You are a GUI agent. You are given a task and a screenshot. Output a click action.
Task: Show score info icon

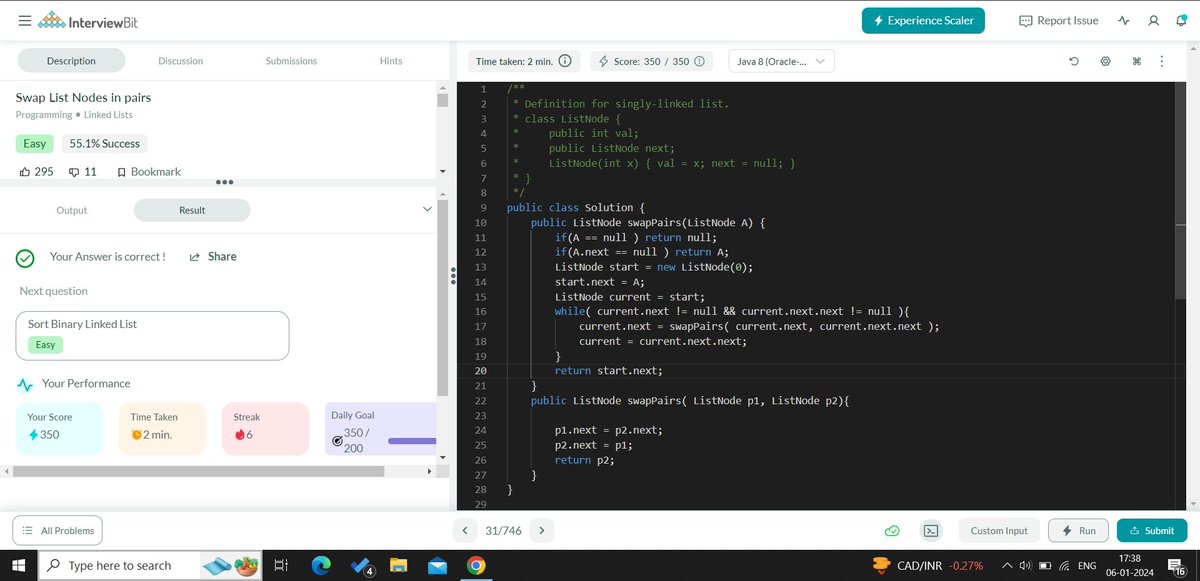click(699, 61)
